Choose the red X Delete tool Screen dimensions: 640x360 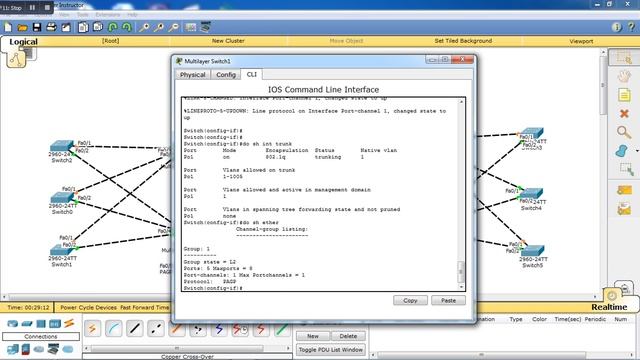[624, 113]
